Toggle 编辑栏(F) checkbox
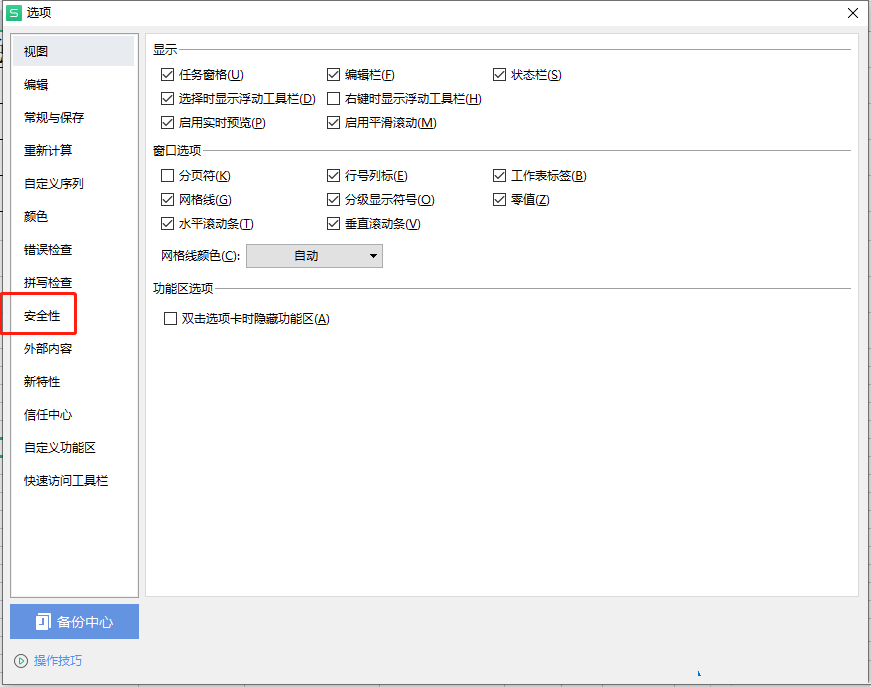871x687 pixels. click(x=333, y=74)
